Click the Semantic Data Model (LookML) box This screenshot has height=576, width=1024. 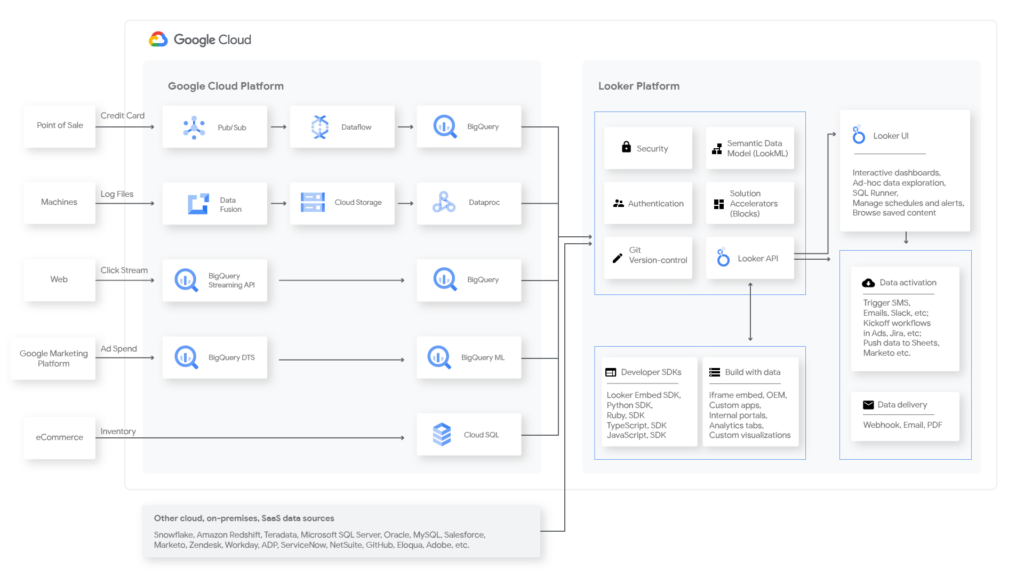coord(749,148)
